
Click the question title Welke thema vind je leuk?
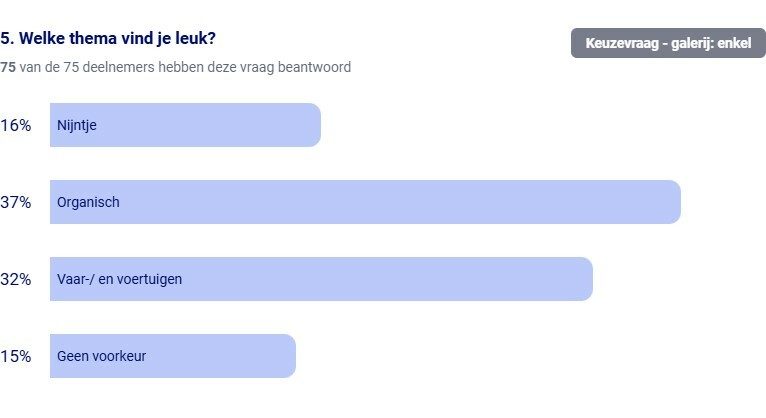tap(108, 38)
